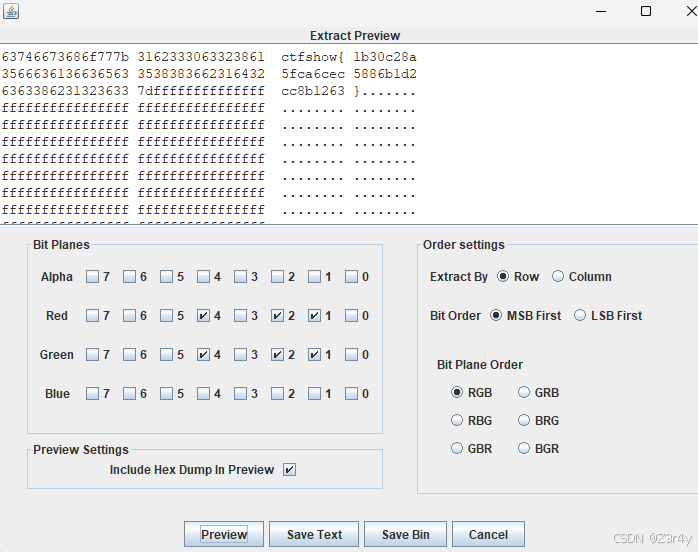Viewport: 698px width, 552px height.
Task: Select Blue bit plane 3
Action: point(240,394)
